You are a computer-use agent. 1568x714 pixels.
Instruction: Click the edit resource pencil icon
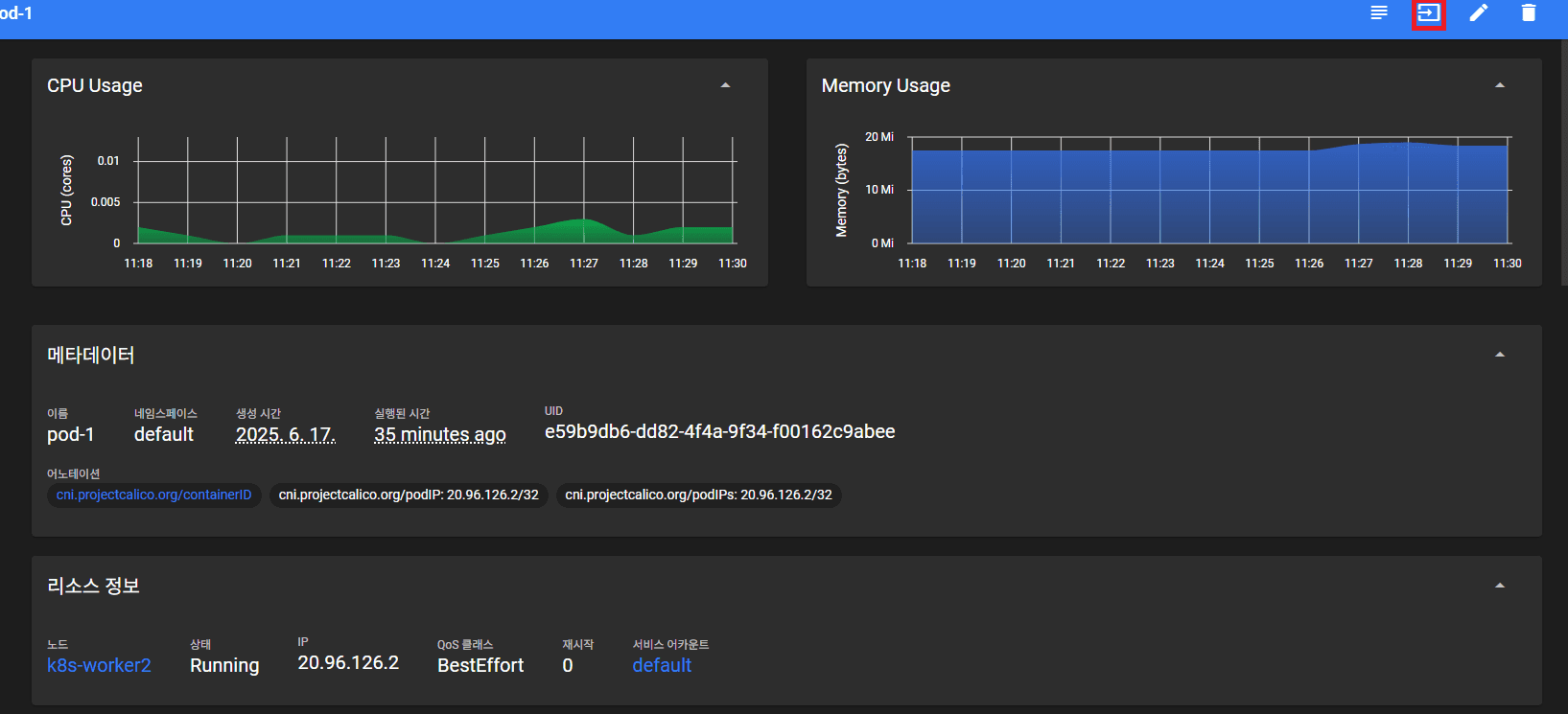pos(1479,13)
